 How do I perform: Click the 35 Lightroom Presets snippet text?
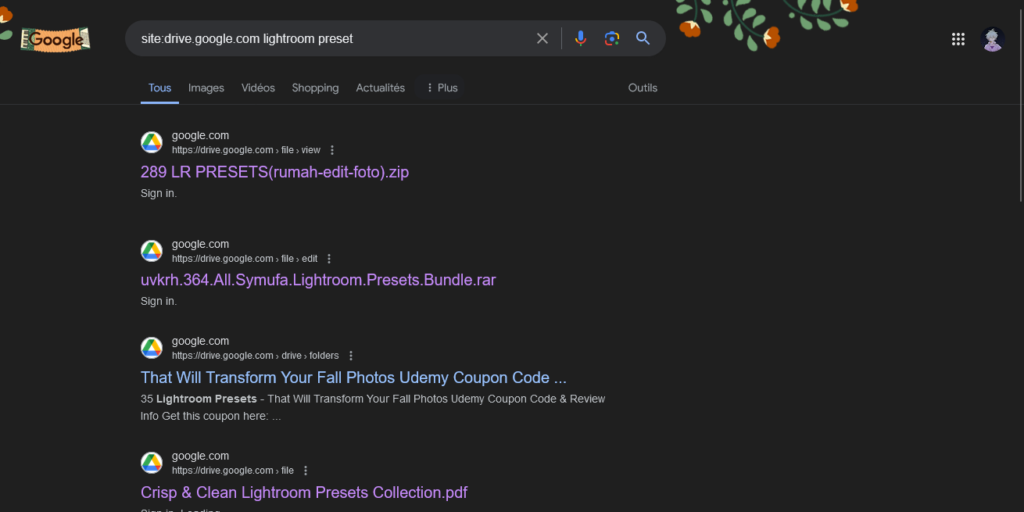[373, 407]
